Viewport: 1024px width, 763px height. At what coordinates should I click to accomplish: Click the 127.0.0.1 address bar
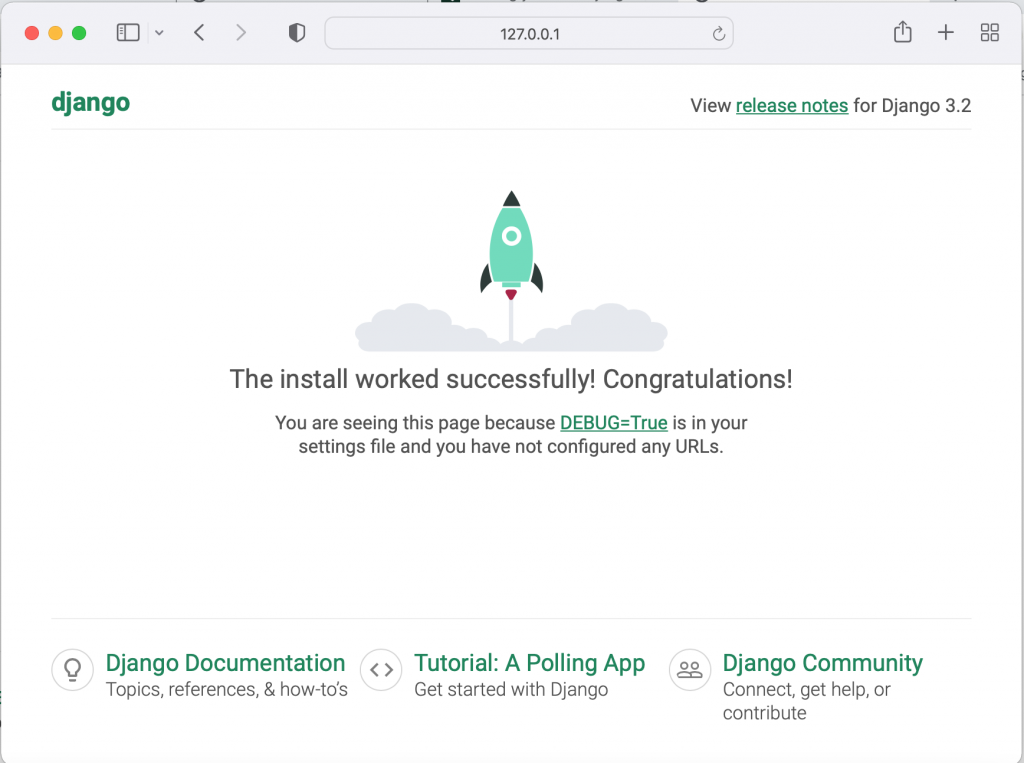click(x=529, y=33)
